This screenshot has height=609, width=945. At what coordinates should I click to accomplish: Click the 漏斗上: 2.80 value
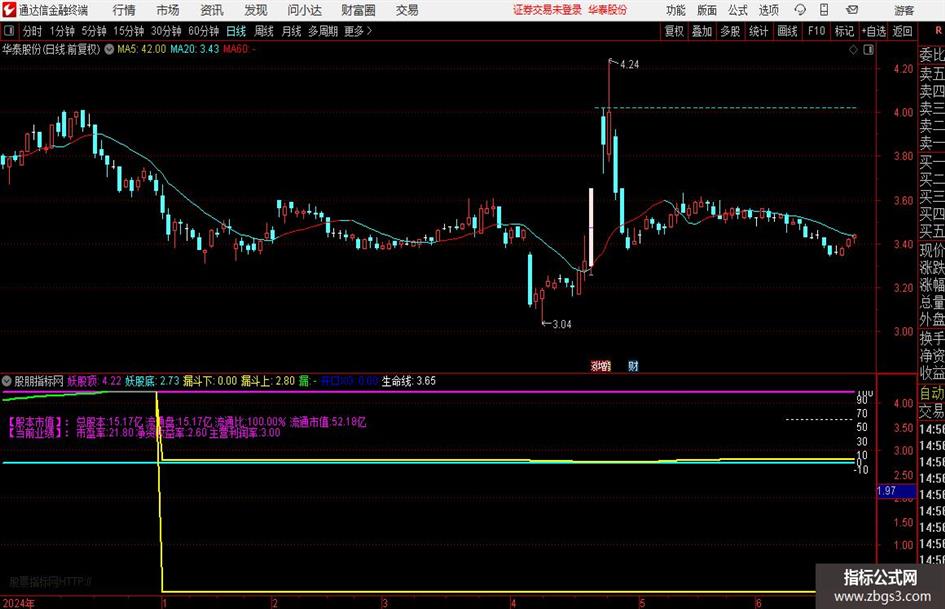pyautogui.click(x=268, y=381)
